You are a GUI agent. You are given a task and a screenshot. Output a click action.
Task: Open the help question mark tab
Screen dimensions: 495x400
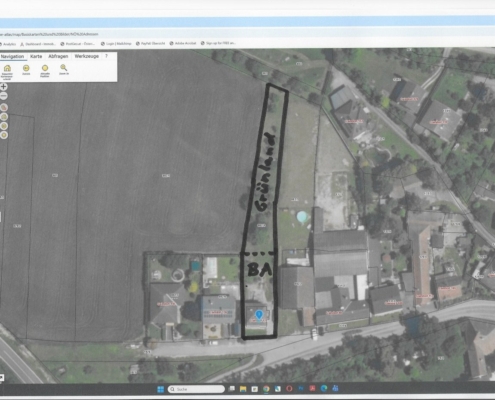point(106,56)
